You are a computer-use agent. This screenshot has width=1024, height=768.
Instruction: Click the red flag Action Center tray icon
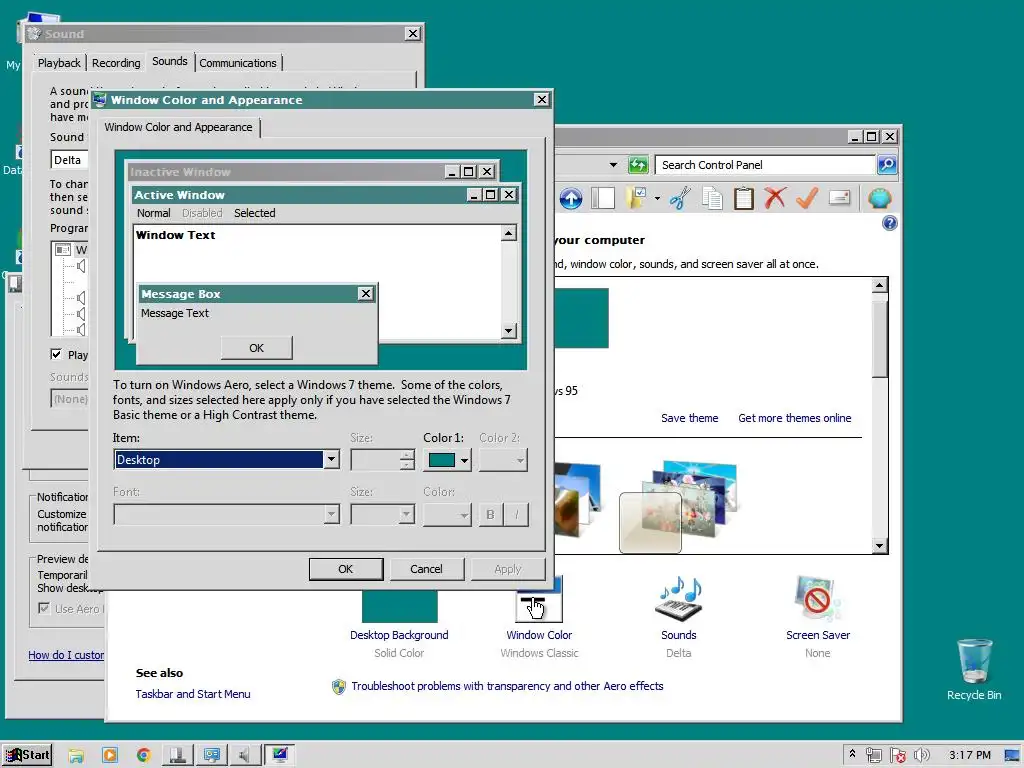click(897, 756)
